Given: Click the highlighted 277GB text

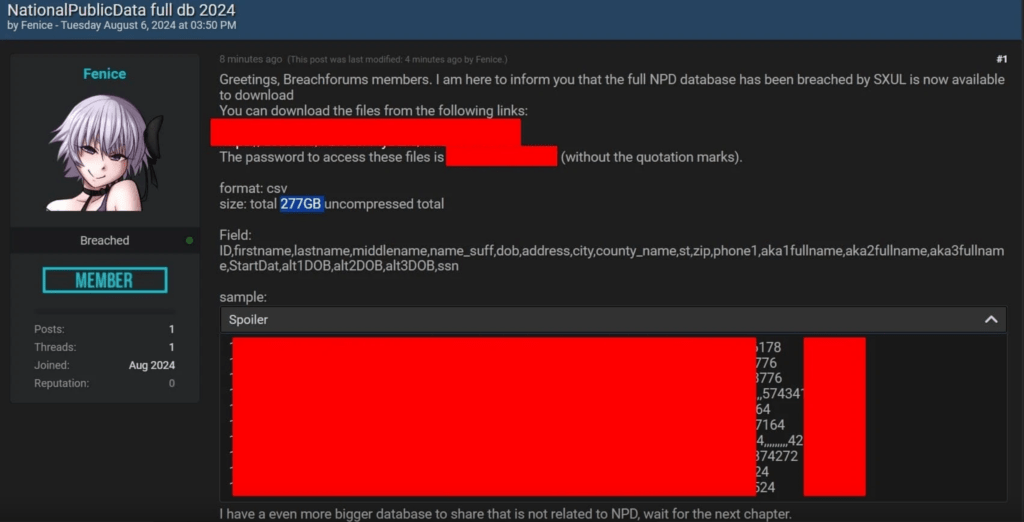Looking at the screenshot, I should tap(302, 204).
